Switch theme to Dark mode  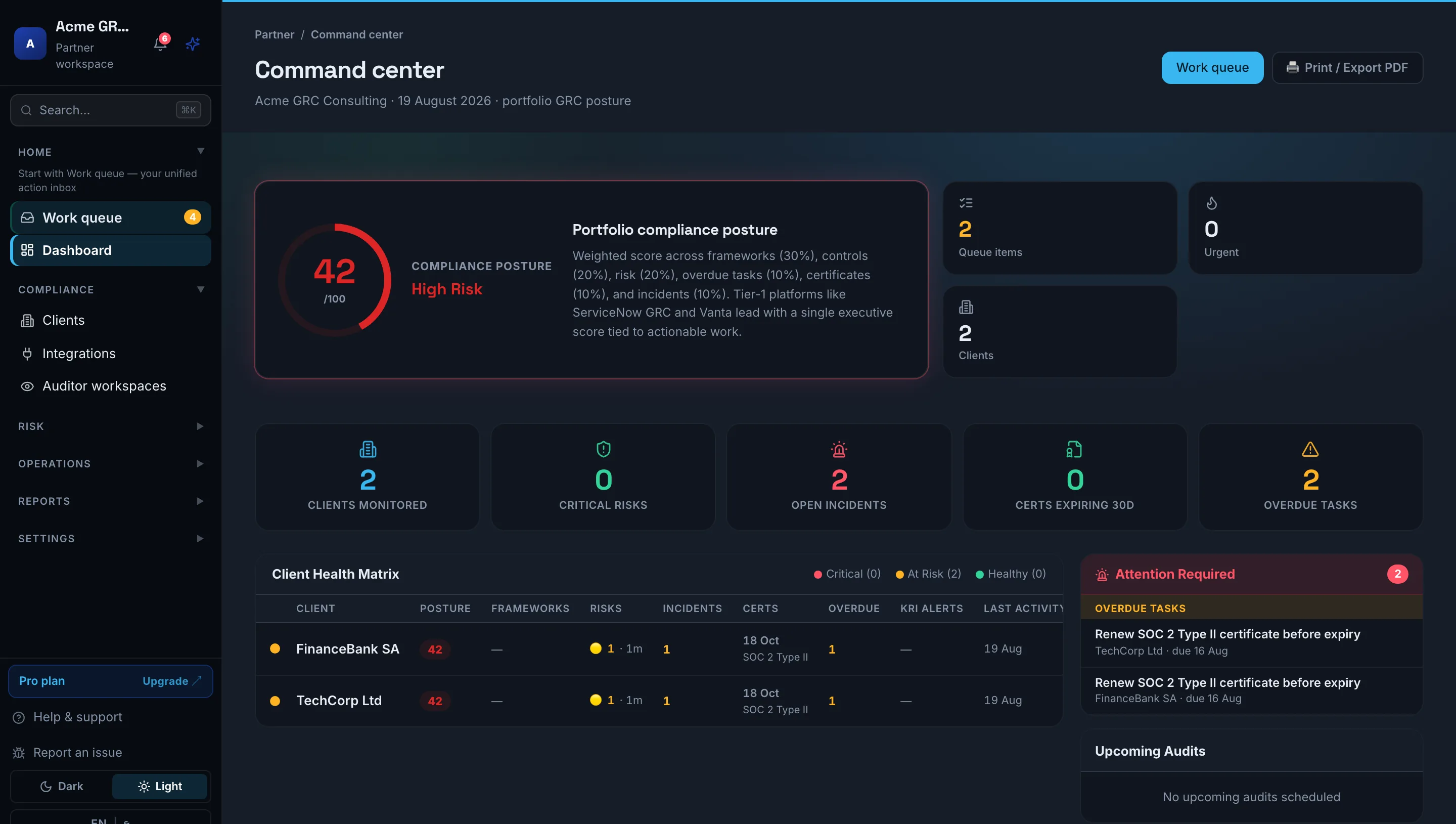tap(62, 786)
